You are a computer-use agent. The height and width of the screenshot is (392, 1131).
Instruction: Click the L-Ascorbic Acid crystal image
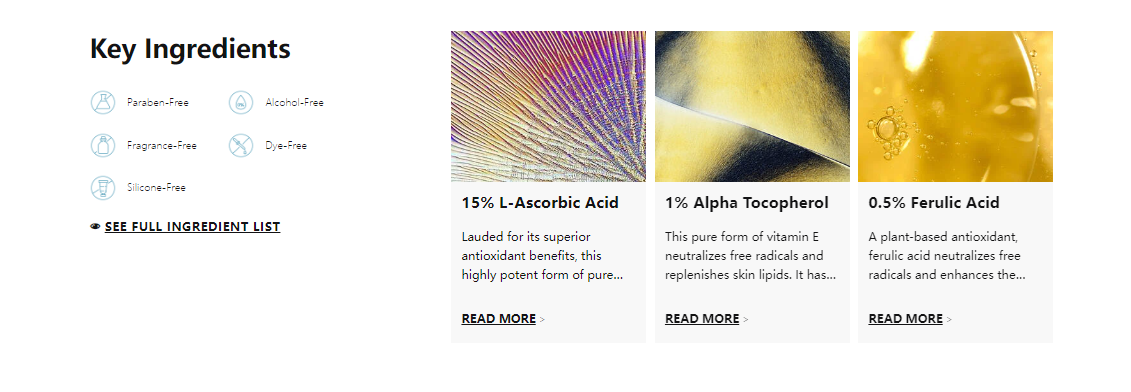(x=548, y=106)
